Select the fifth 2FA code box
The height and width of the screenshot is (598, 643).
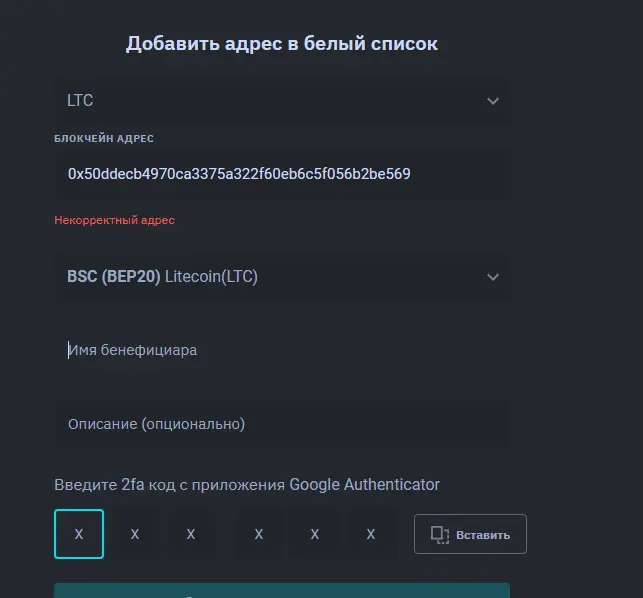tap(315, 534)
